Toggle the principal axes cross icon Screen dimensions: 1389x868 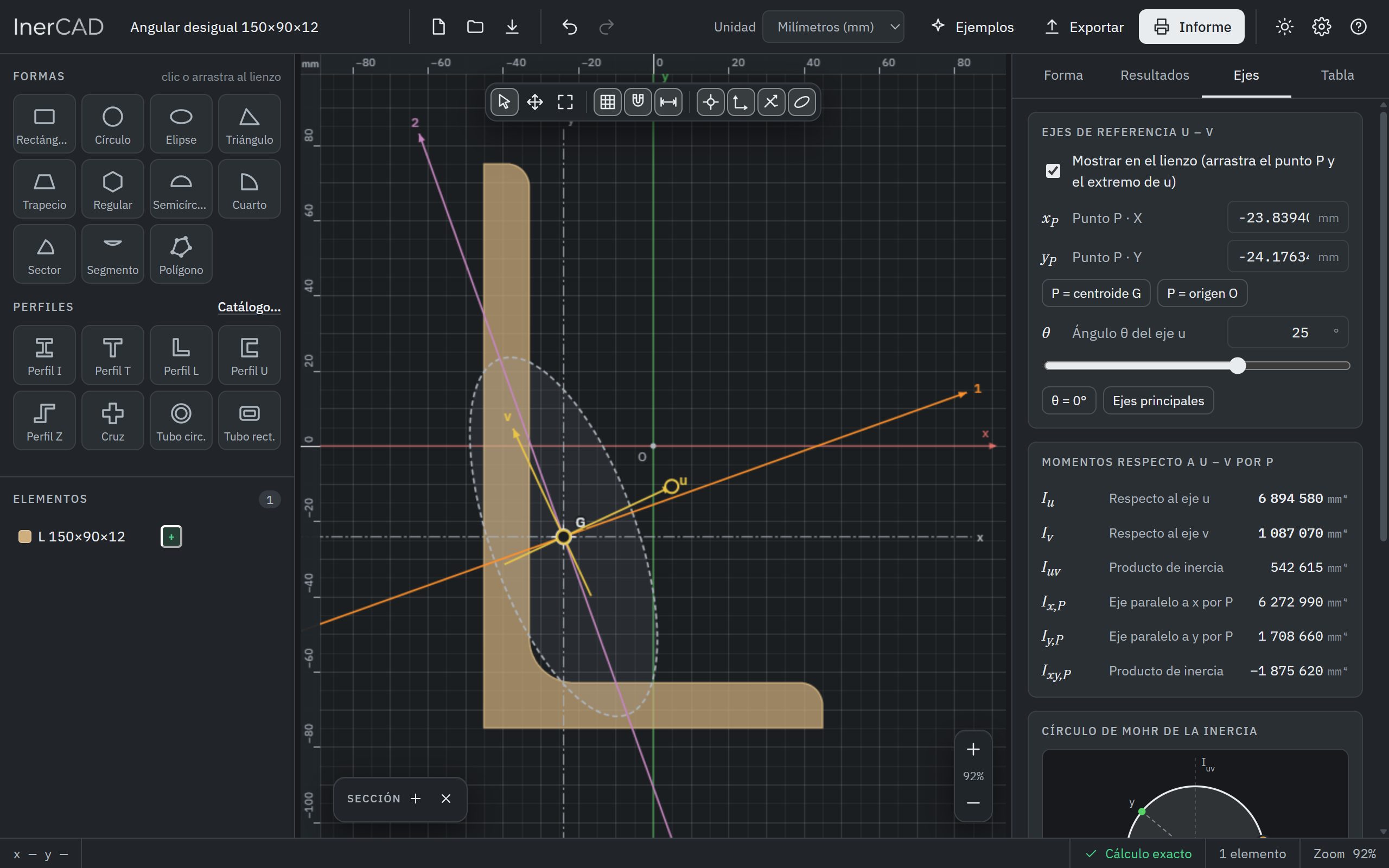tap(772, 102)
